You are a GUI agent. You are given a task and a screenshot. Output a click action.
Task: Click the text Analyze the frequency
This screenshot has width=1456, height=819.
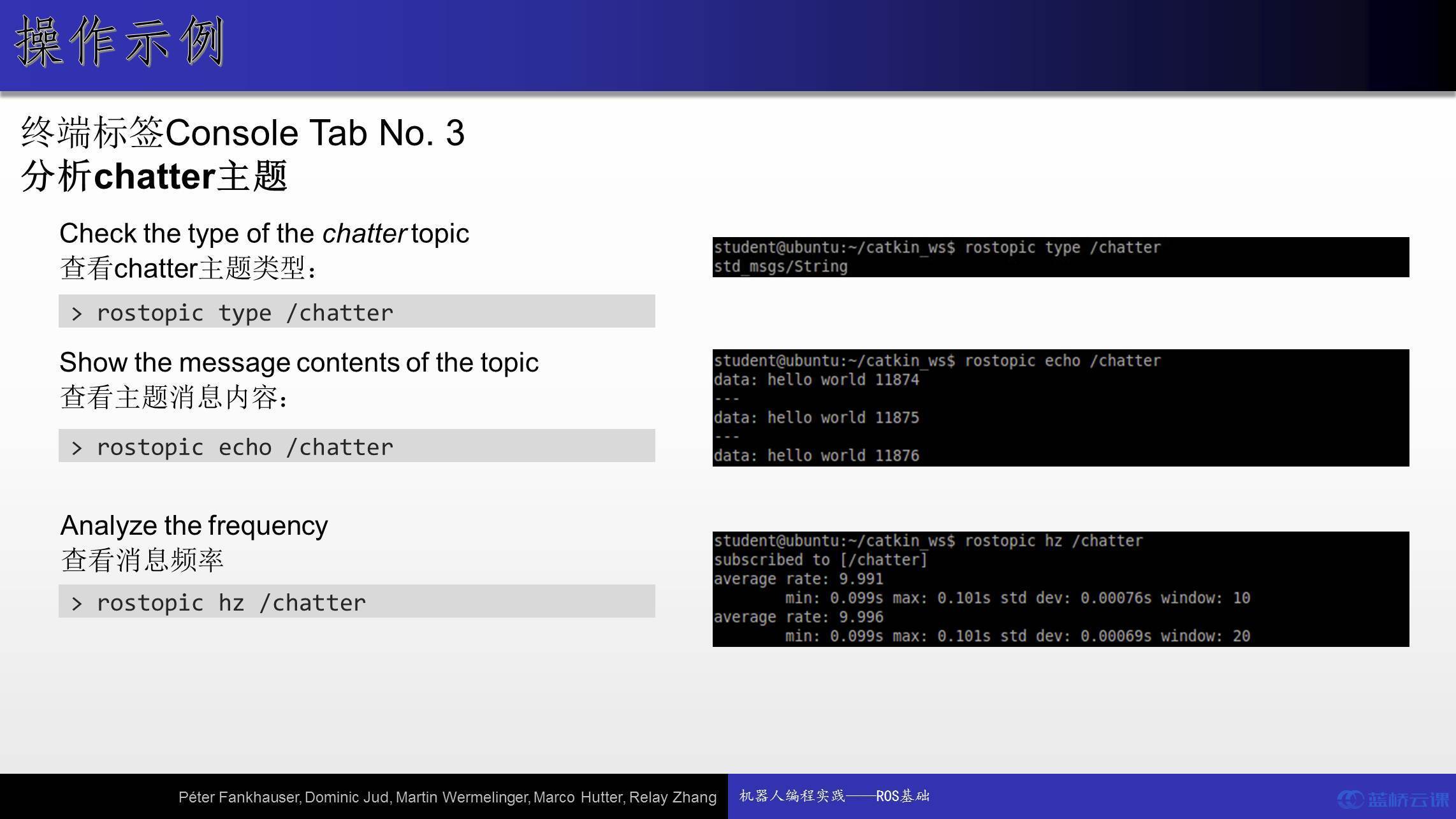[194, 526]
